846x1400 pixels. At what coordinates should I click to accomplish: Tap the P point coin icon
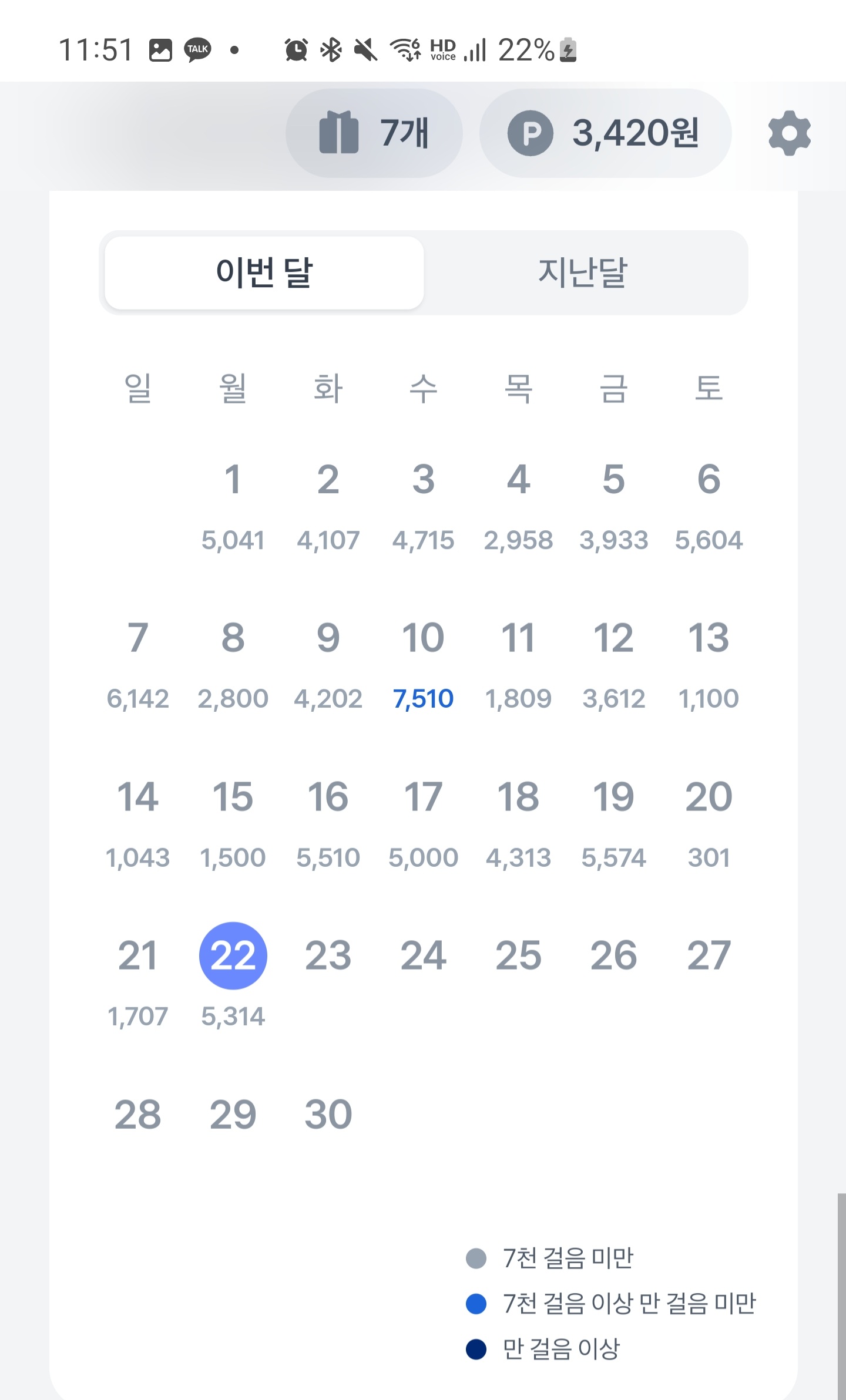click(x=530, y=133)
